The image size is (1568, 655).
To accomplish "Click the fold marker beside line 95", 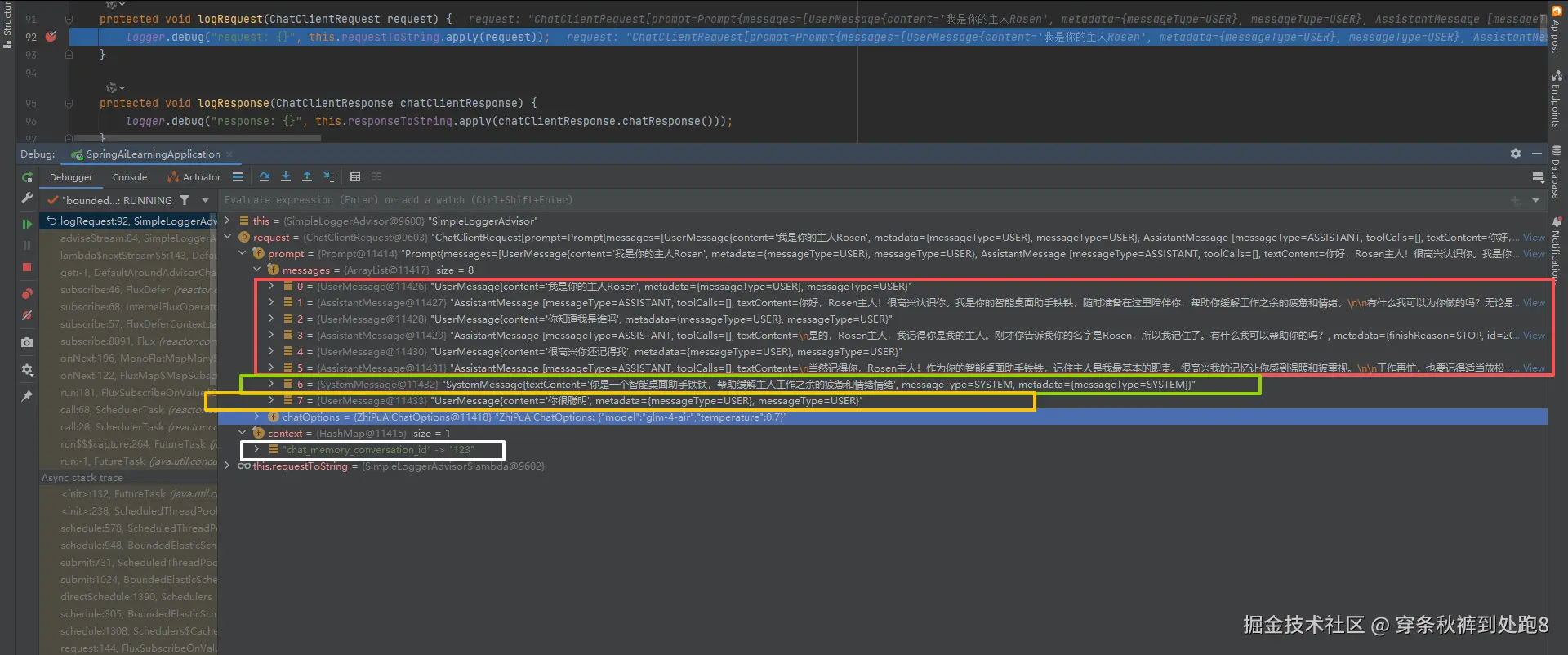I will coord(69,104).
